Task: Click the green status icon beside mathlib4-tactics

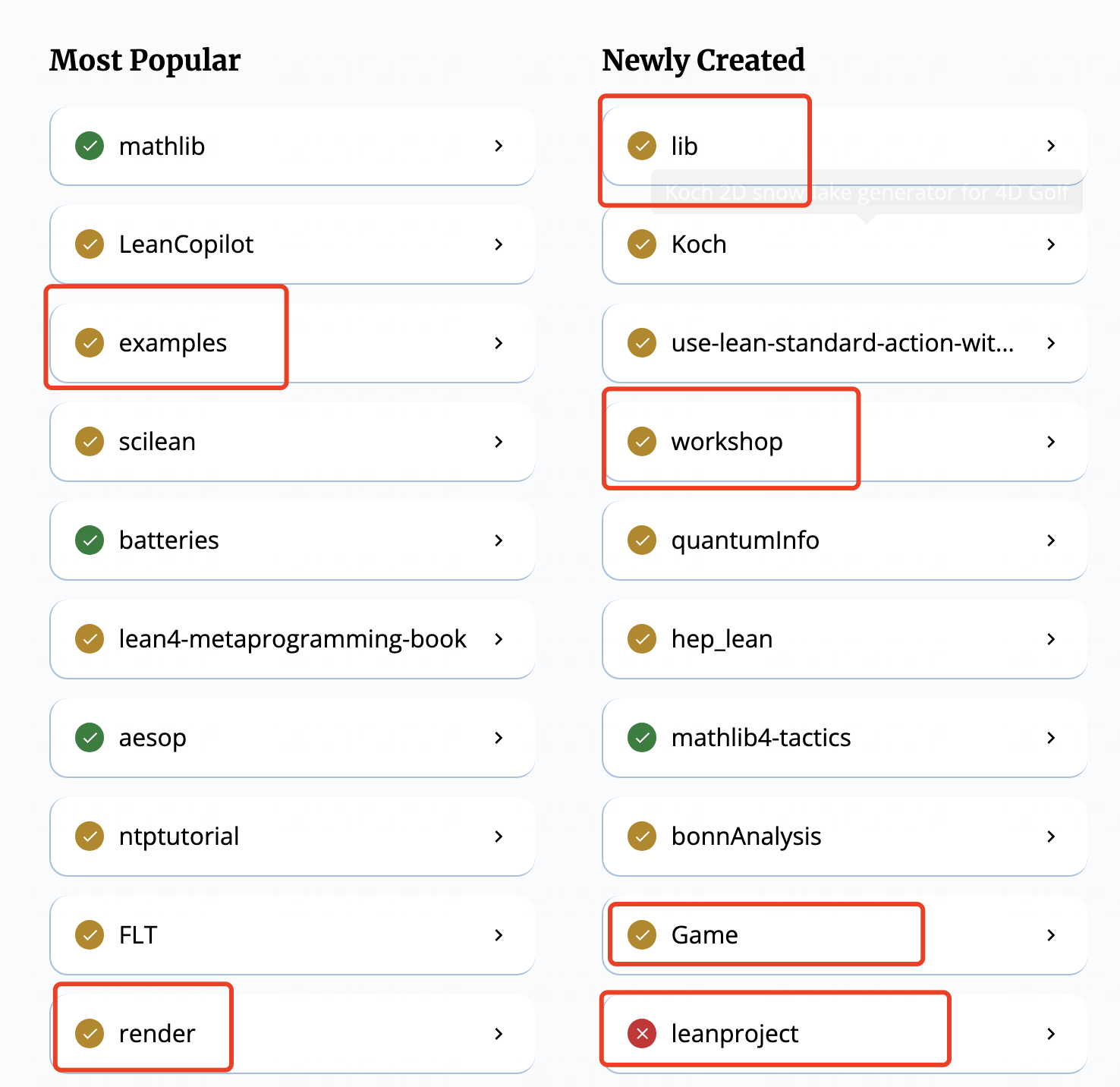Action: [x=642, y=738]
